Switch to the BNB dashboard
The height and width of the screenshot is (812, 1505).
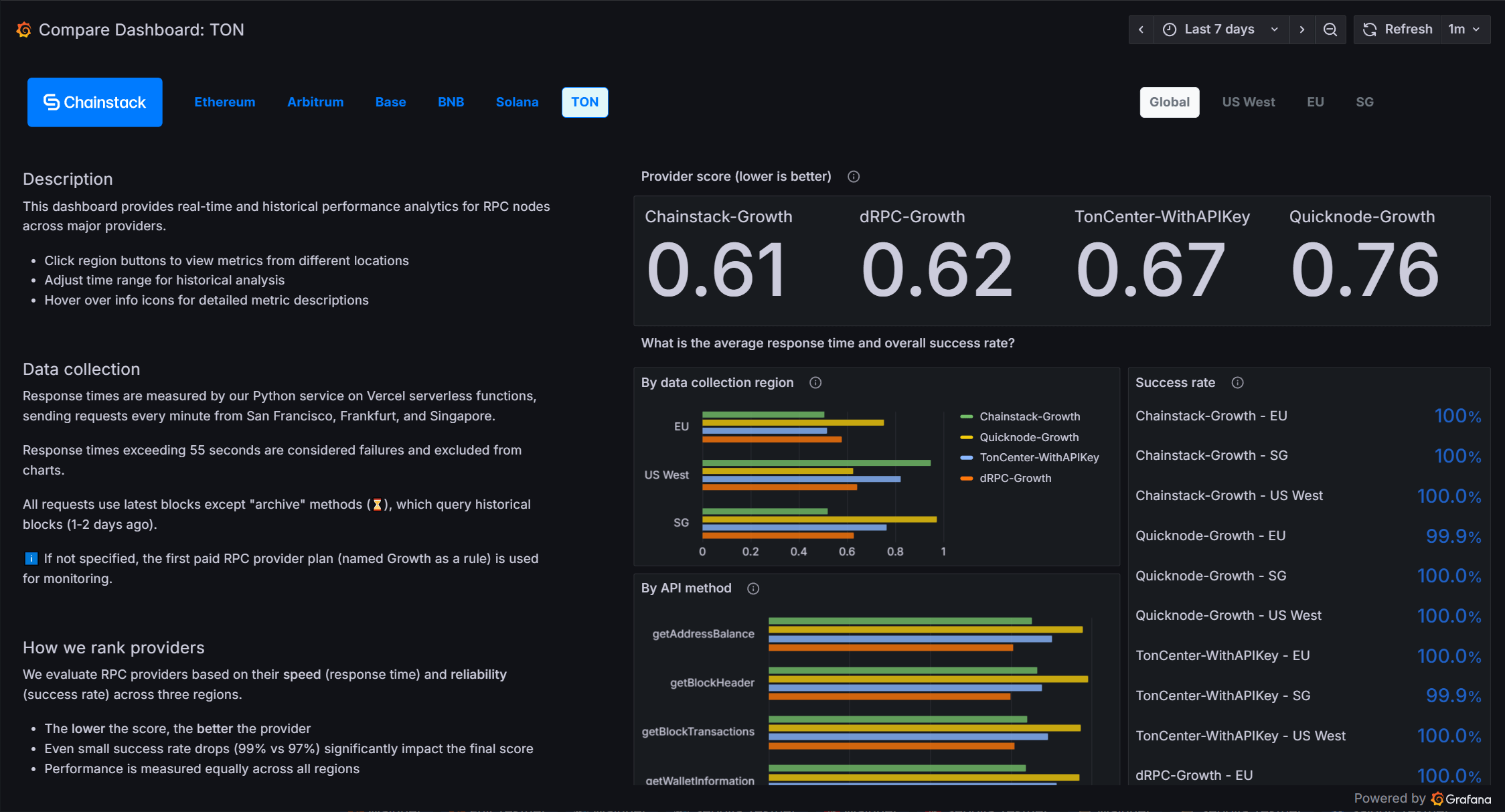coord(451,102)
